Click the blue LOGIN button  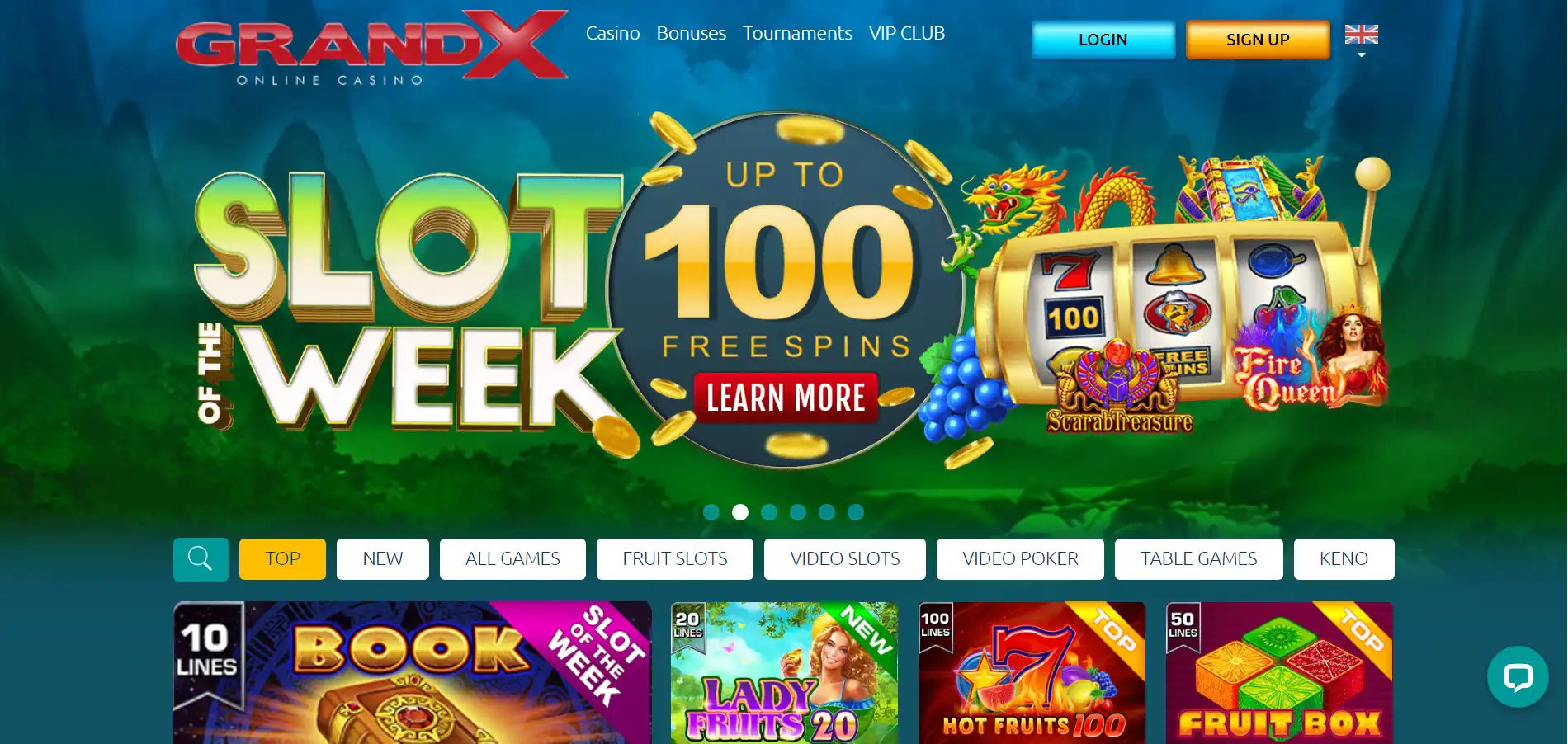[1103, 40]
